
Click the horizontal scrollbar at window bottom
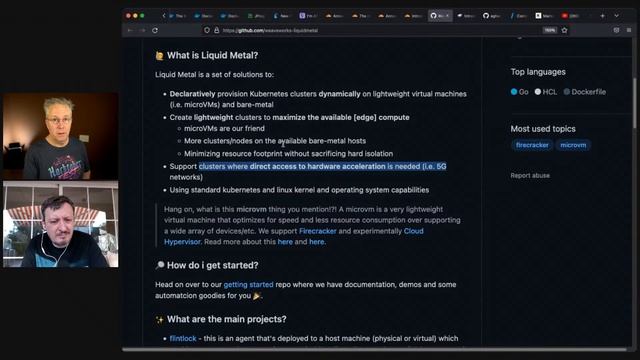click(375, 349)
